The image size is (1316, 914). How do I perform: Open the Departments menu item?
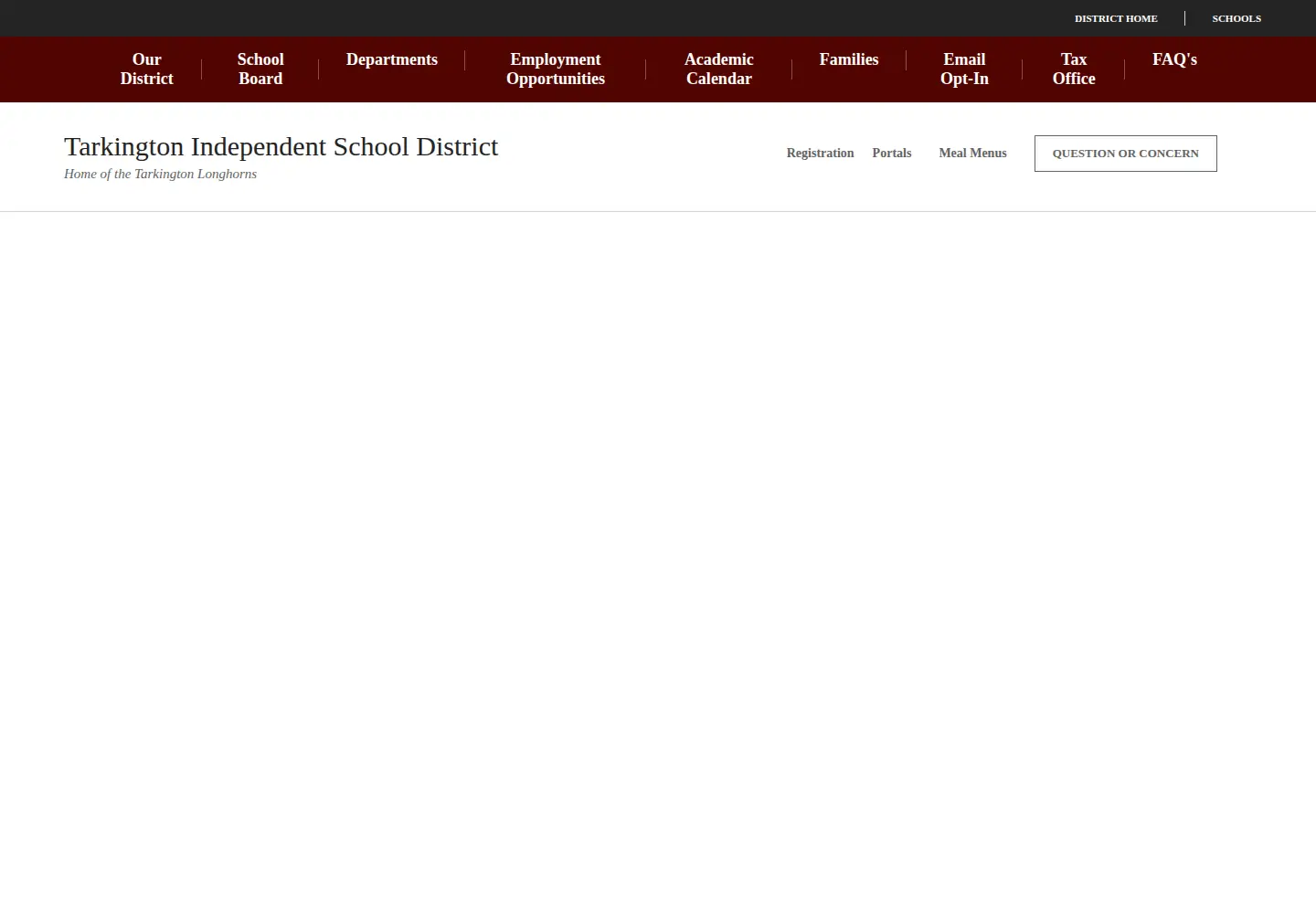[392, 59]
